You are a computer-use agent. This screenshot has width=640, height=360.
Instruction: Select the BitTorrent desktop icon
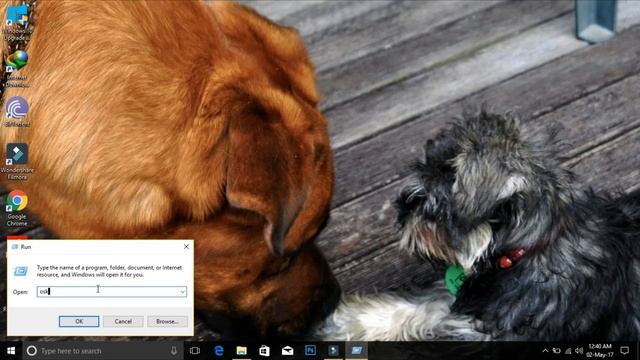17,111
